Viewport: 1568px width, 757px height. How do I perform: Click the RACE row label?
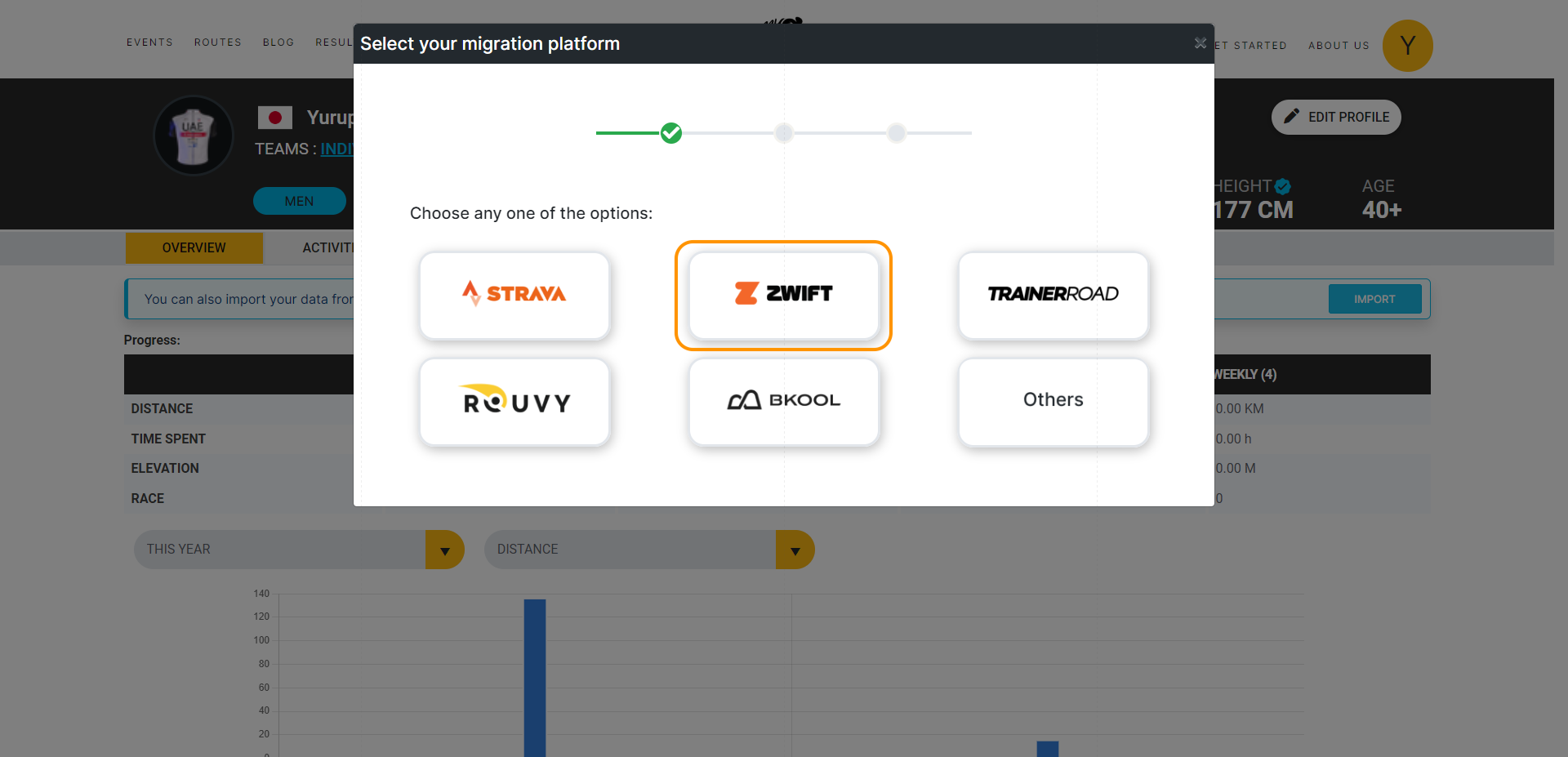point(148,498)
